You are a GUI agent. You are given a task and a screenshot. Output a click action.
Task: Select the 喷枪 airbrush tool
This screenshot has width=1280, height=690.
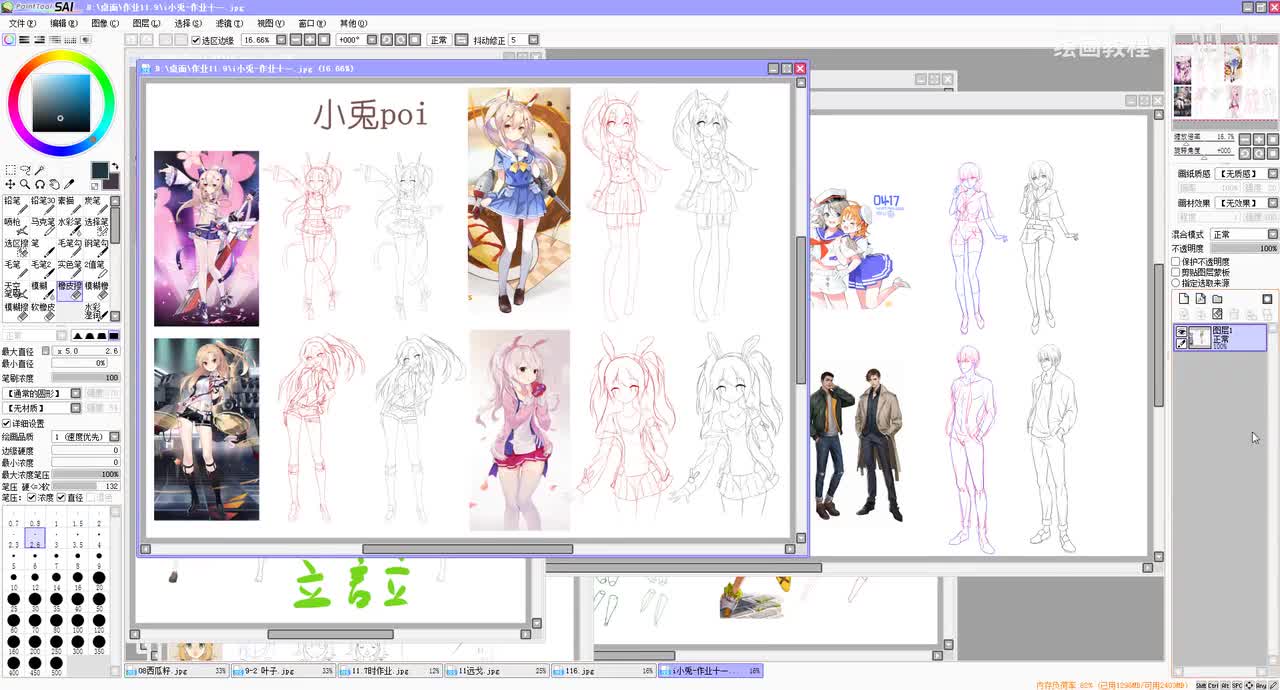[x=14, y=228]
